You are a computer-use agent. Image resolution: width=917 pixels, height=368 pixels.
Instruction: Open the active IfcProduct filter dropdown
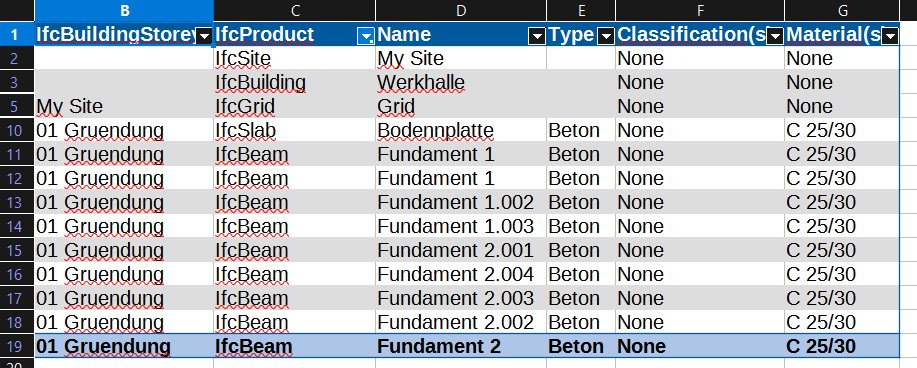366,37
